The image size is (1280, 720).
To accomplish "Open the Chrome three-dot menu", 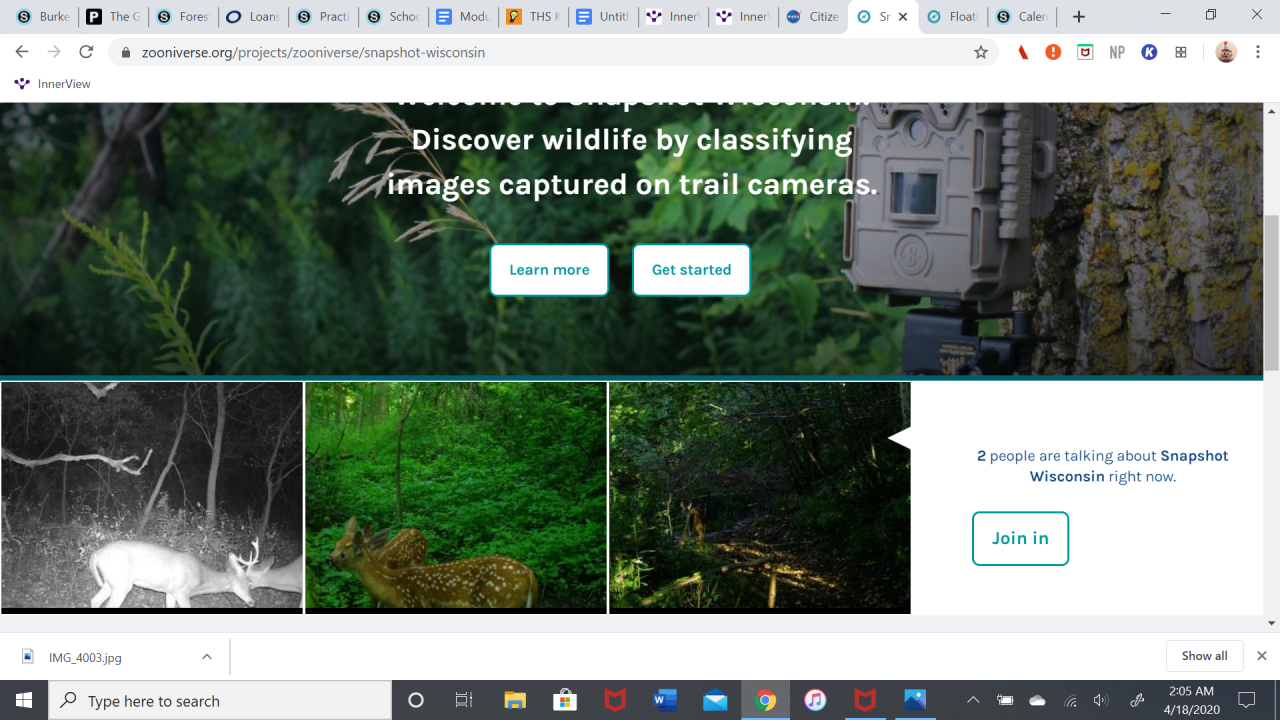I will [x=1258, y=52].
